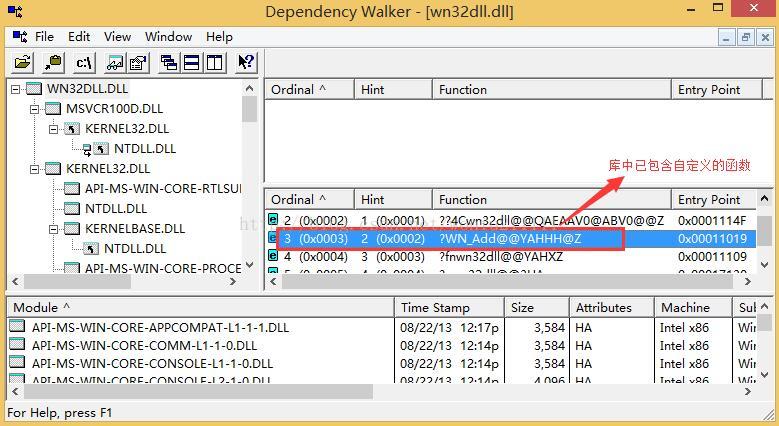Image resolution: width=779 pixels, height=426 pixels.
Task: Sort export list by Function column header
Action: [551, 199]
